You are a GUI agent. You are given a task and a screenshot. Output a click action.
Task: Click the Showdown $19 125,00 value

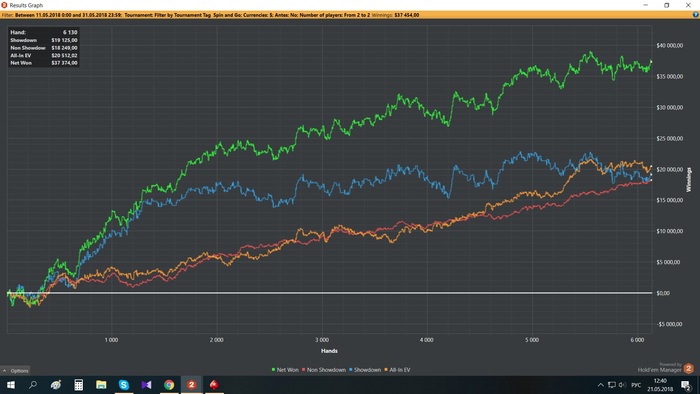click(64, 40)
